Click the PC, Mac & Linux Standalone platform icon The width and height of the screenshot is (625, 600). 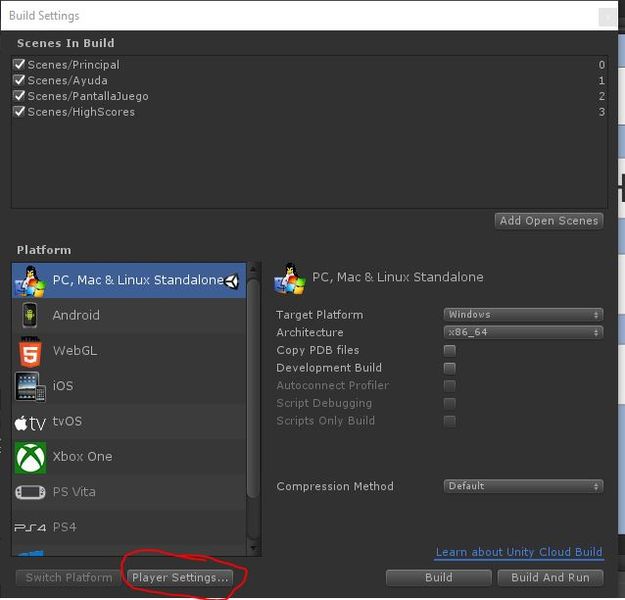tap(30, 281)
